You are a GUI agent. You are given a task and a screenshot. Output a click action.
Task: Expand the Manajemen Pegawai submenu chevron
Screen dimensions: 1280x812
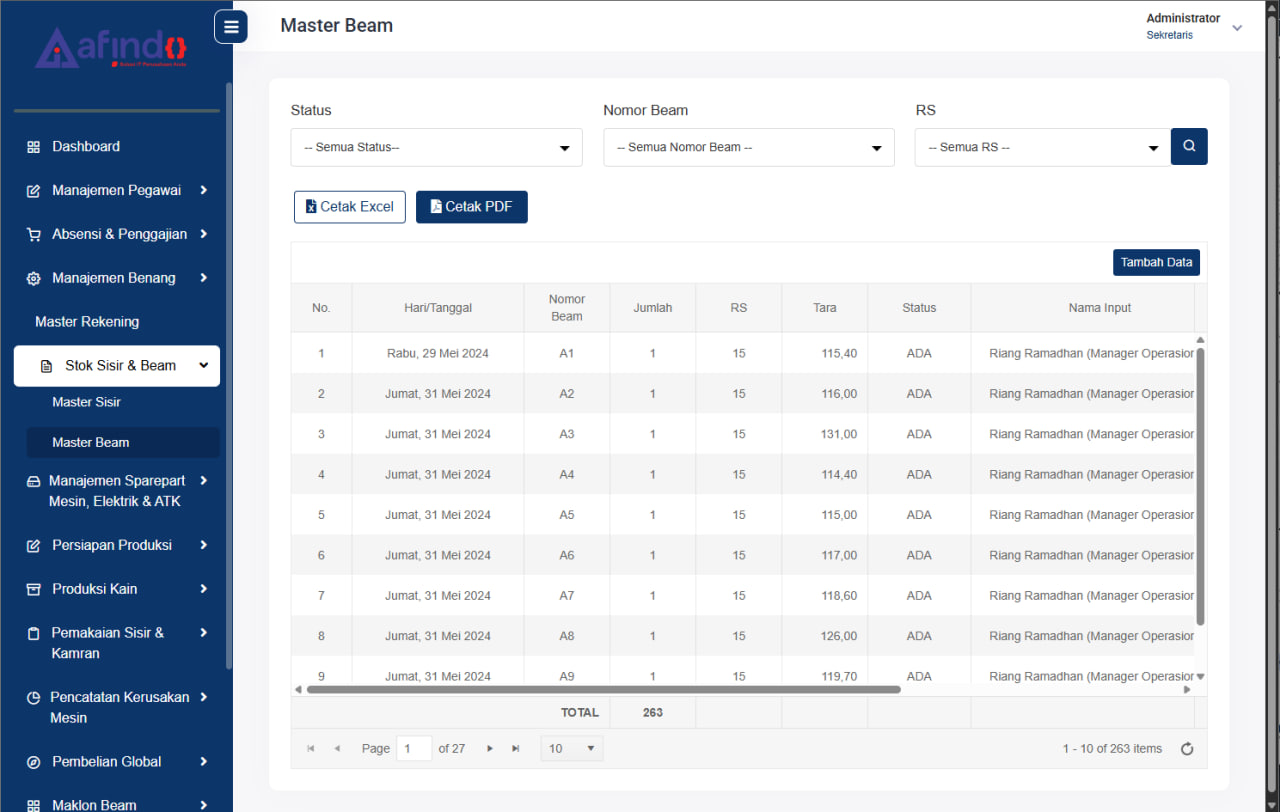[204, 190]
